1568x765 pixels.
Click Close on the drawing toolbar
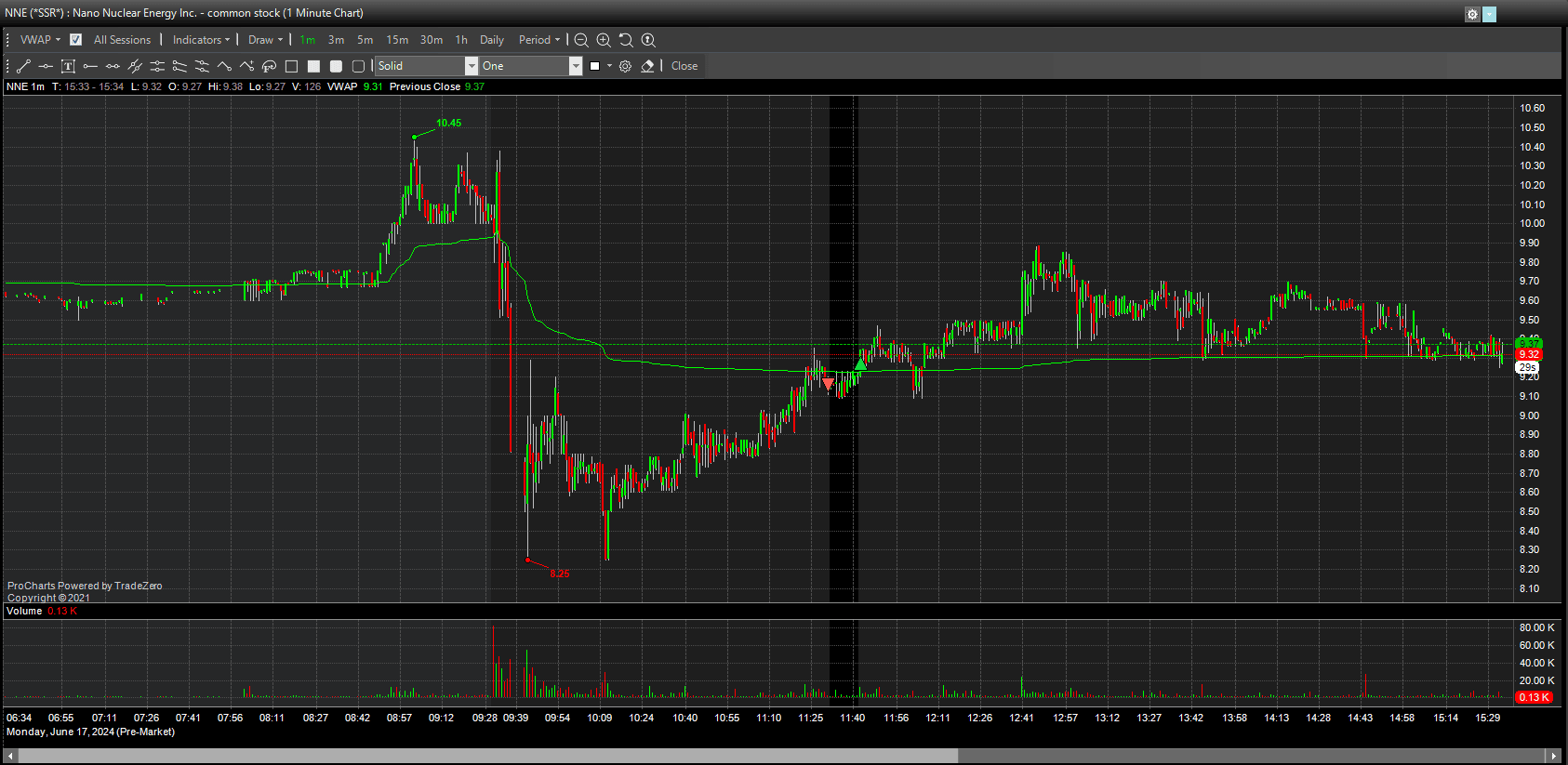pos(684,66)
